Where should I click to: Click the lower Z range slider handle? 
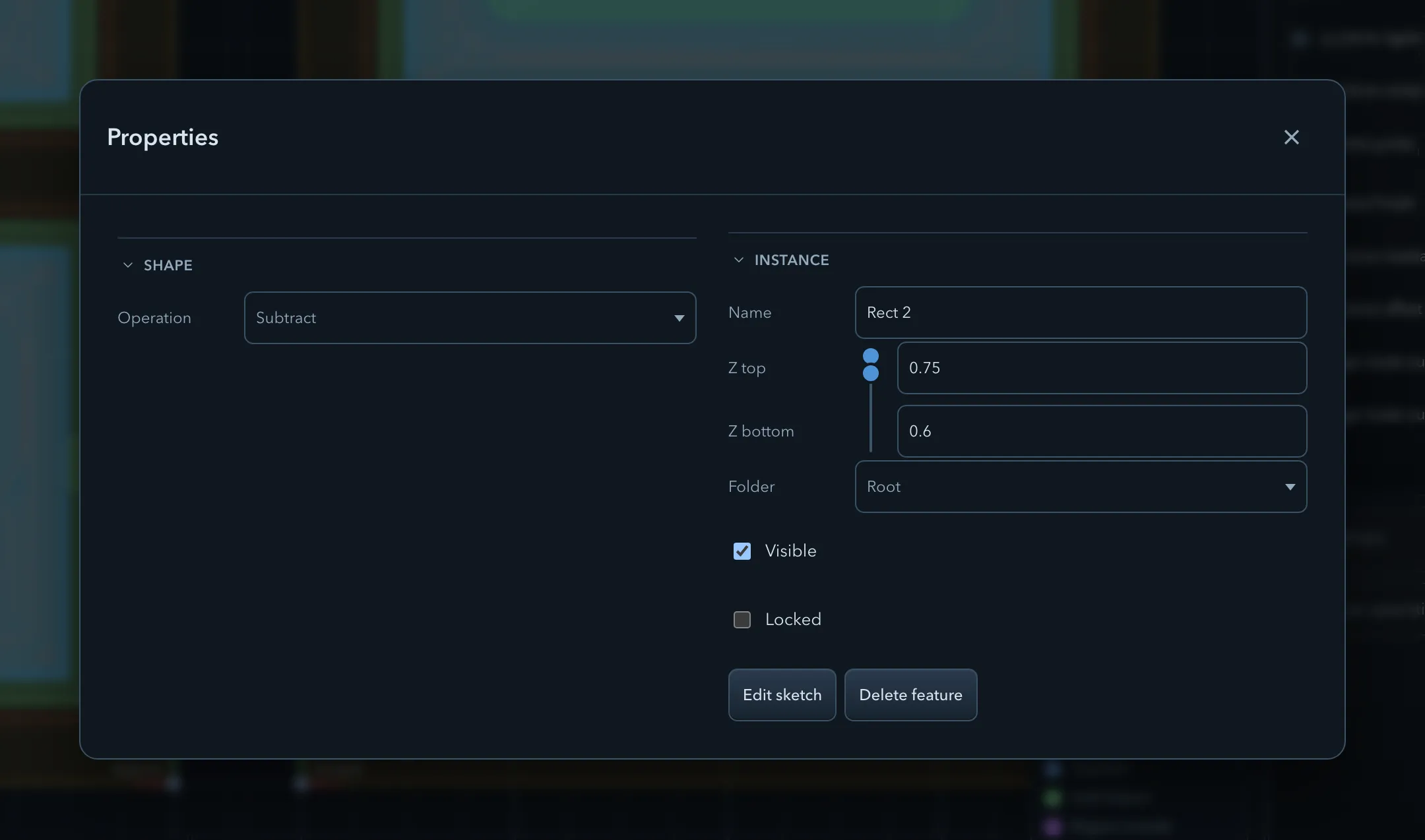[871, 373]
